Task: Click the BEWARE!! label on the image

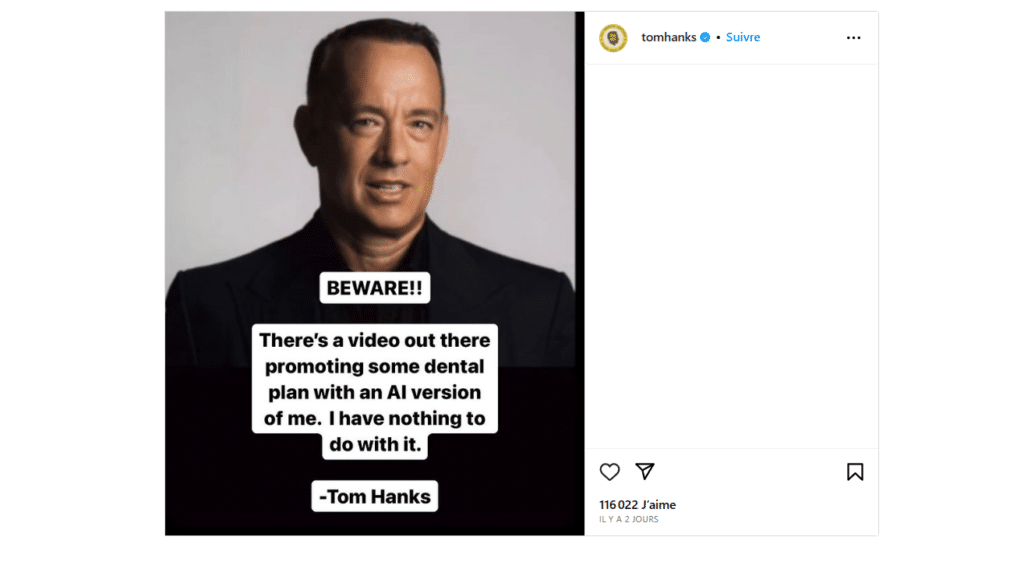Action: tap(375, 288)
